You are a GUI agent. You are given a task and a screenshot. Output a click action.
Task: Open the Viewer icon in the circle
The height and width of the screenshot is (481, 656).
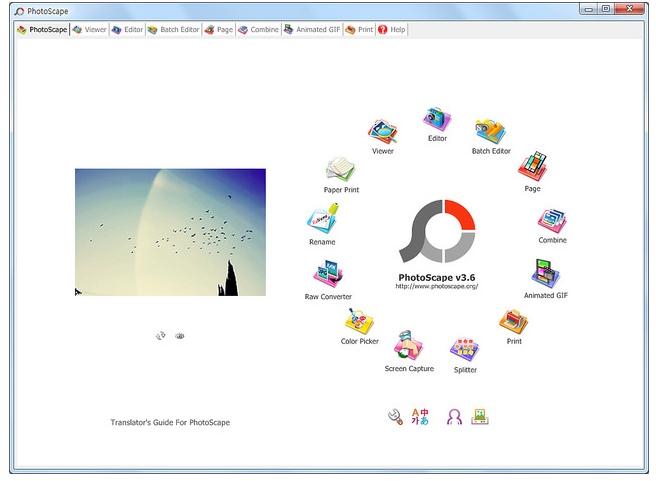point(382,132)
